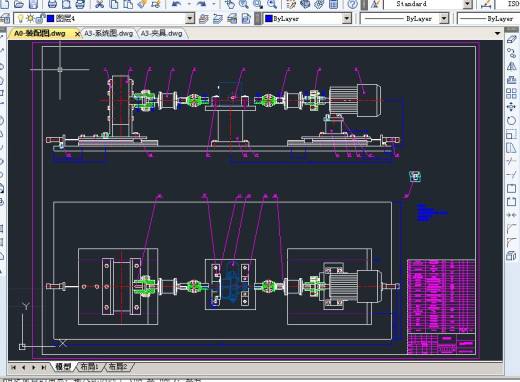520x382 pixels.
Task: Click the Save icon in toolbar
Action: pos(33,4)
